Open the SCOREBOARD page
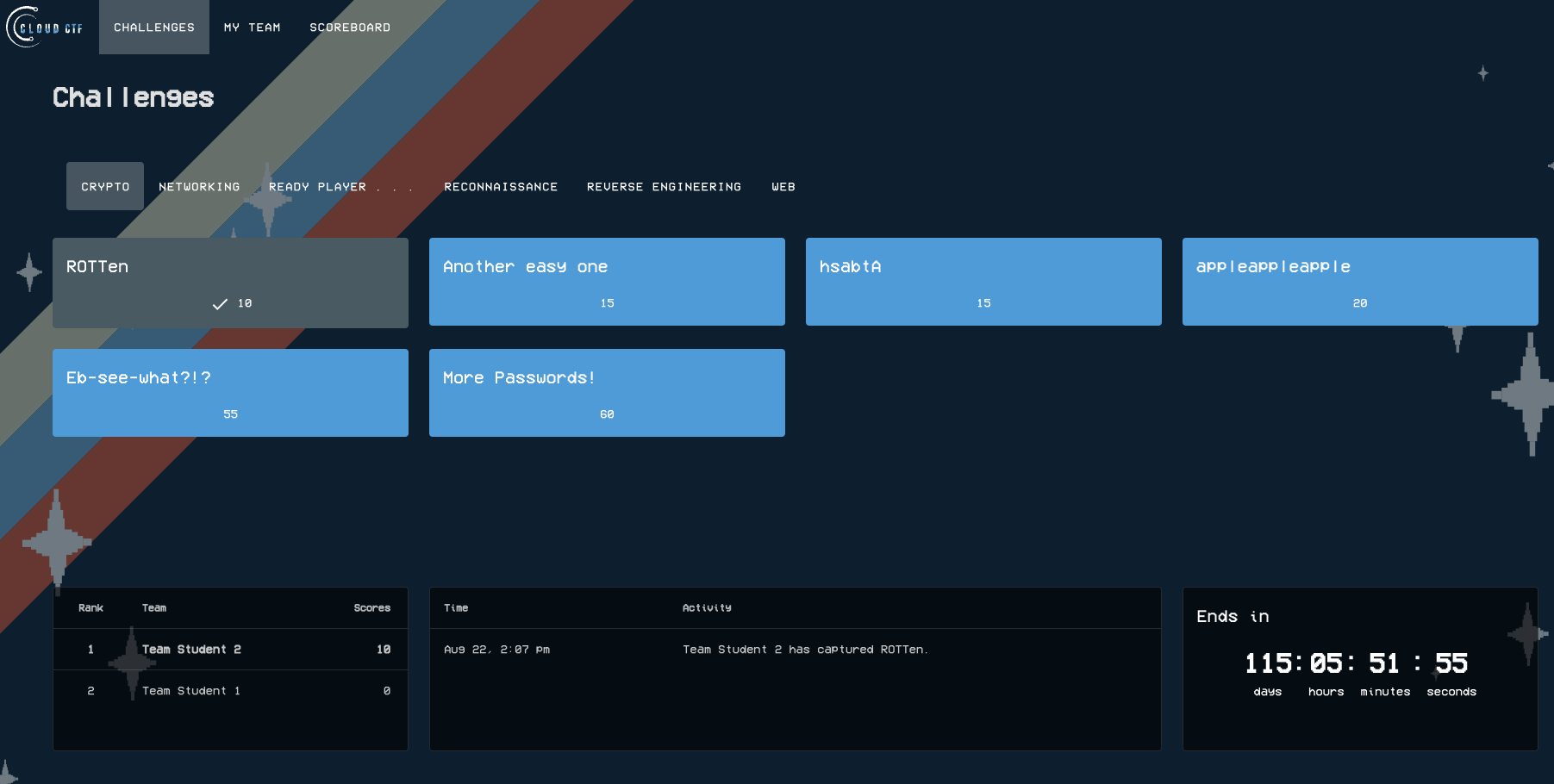 point(349,27)
